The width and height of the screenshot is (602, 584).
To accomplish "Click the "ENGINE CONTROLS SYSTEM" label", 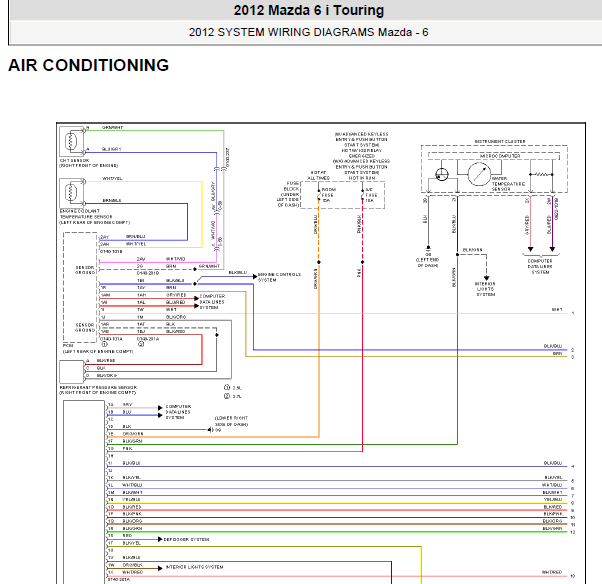I will [x=279, y=277].
